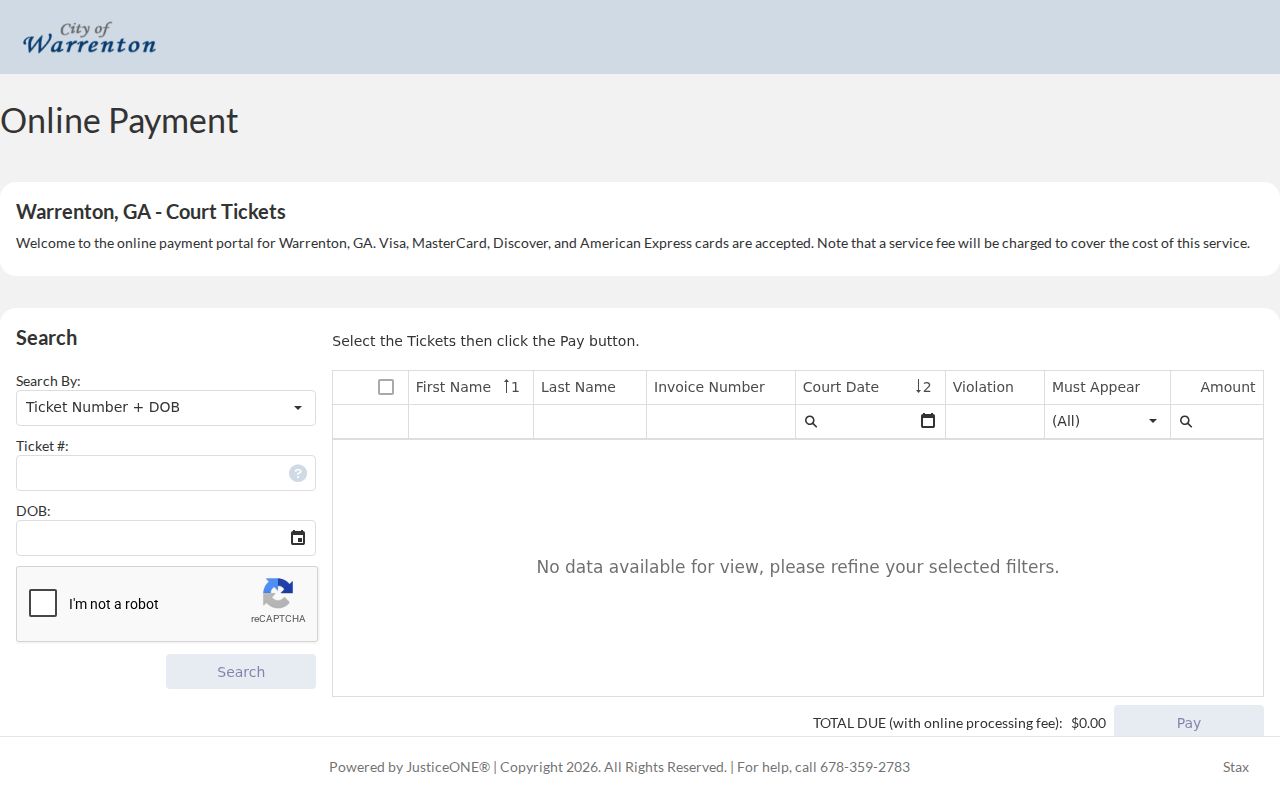The image size is (1280, 800).
Task: Click the Last Name filter field
Action: [590, 421]
